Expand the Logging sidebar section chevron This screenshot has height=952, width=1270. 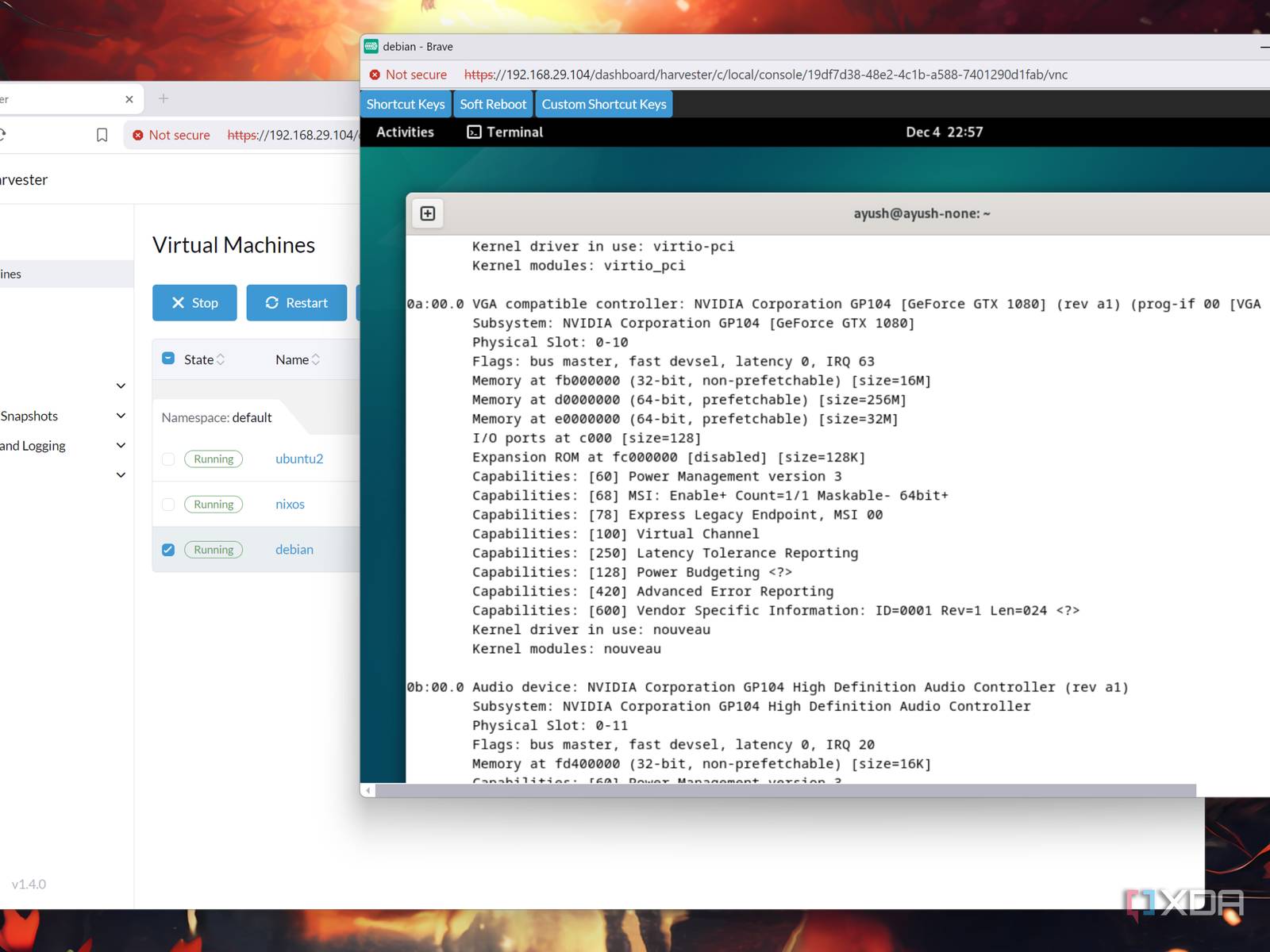(x=121, y=446)
